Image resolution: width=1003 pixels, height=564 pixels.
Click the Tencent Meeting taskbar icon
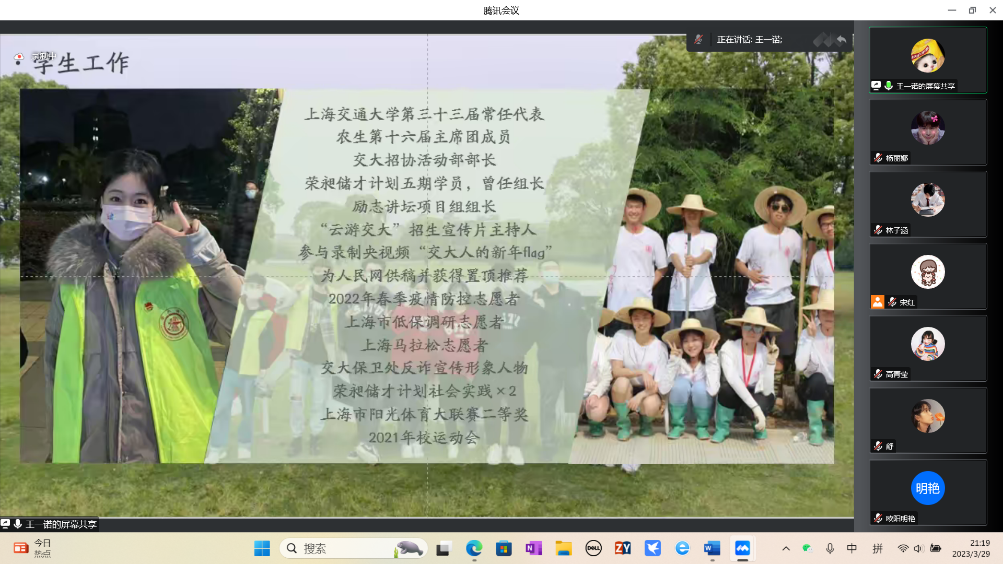[742, 548]
